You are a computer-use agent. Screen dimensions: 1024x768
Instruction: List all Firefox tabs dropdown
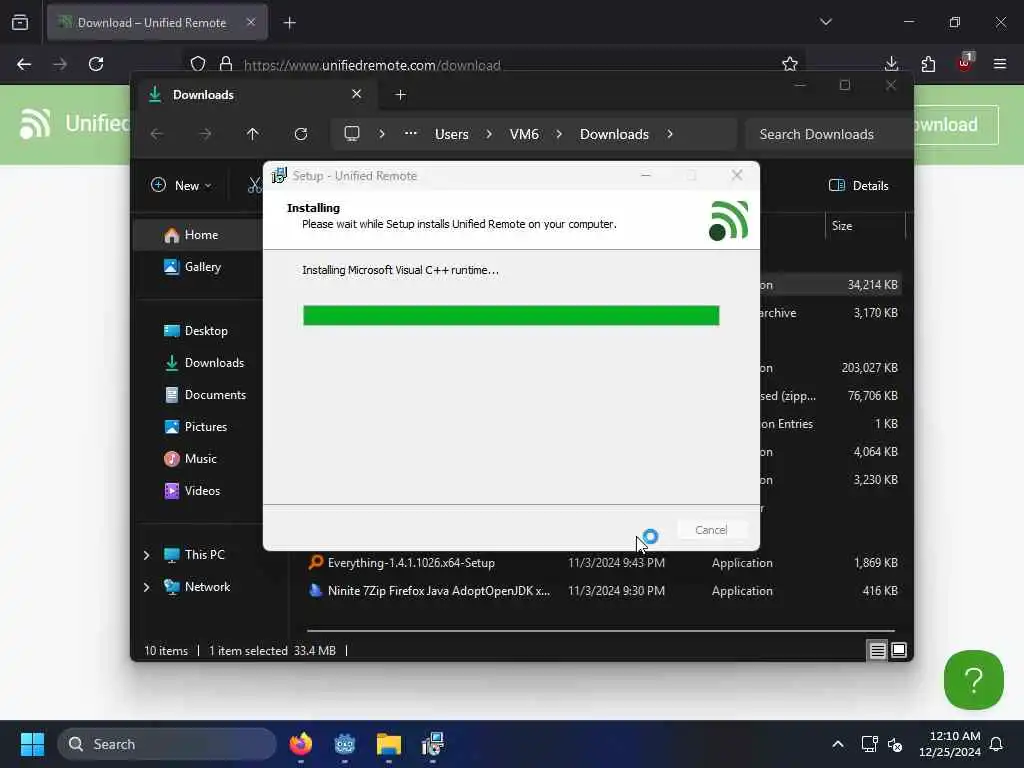[825, 22]
